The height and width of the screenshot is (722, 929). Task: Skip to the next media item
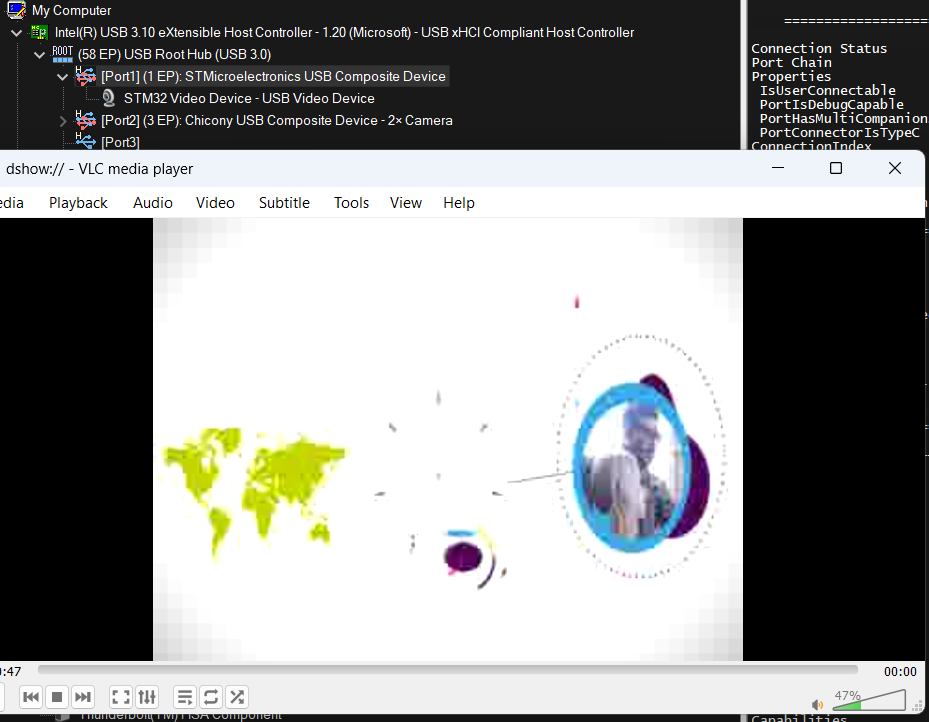click(83, 697)
